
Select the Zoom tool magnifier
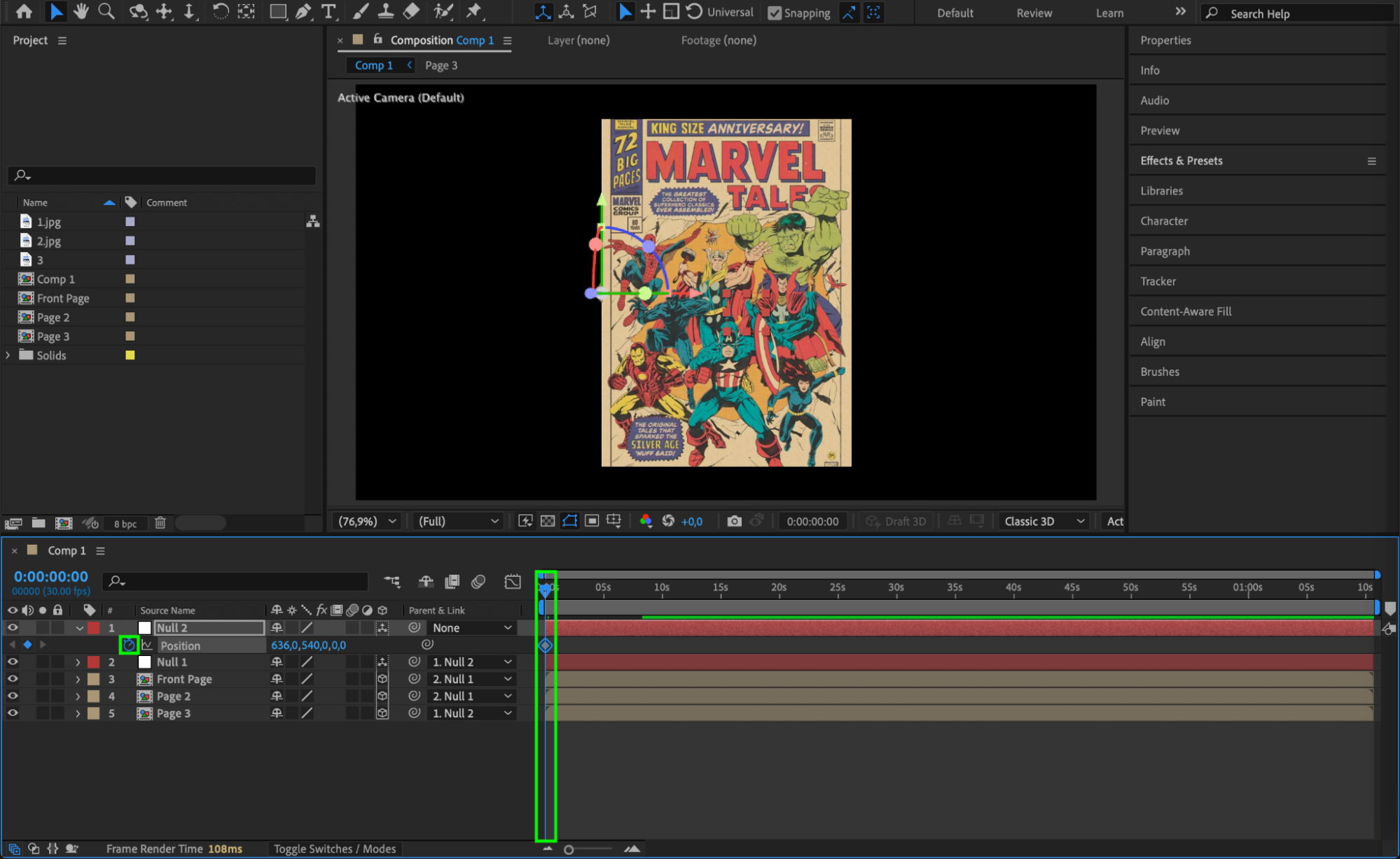pyautogui.click(x=106, y=11)
